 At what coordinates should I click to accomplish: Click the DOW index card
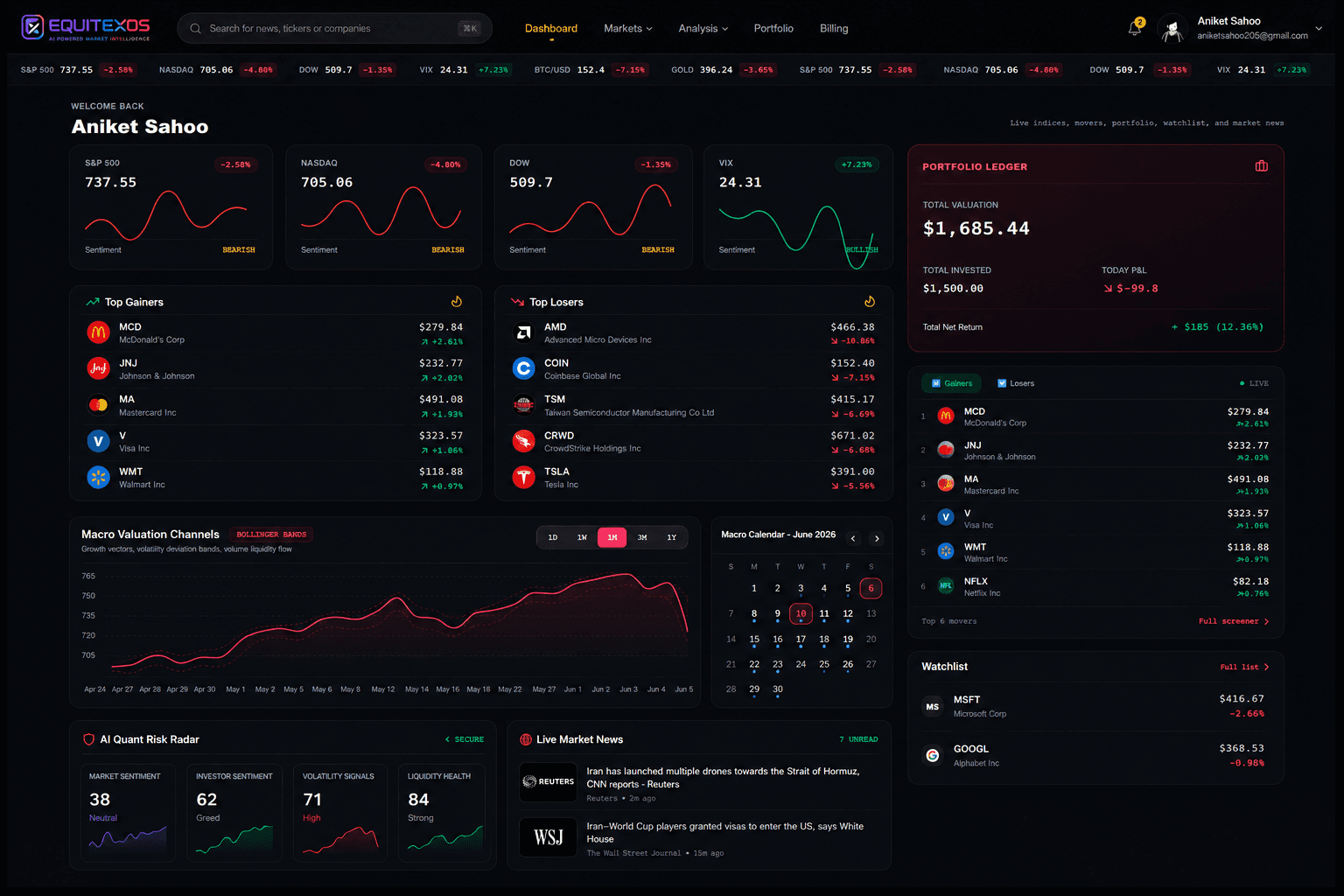[x=593, y=207]
